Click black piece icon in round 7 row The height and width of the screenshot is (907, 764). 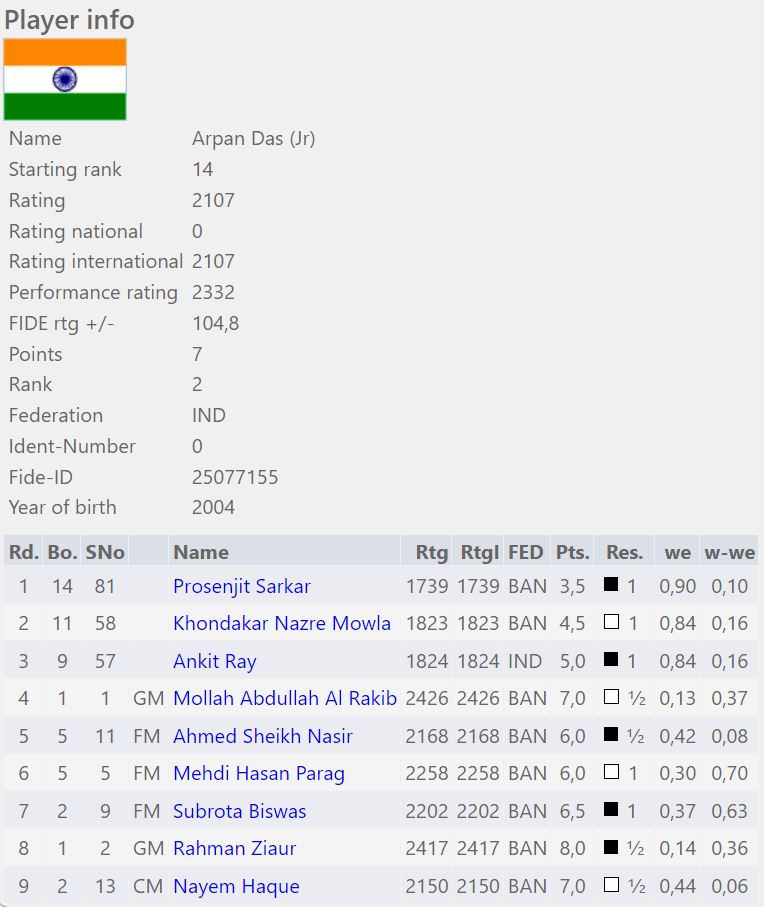click(x=611, y=810)
